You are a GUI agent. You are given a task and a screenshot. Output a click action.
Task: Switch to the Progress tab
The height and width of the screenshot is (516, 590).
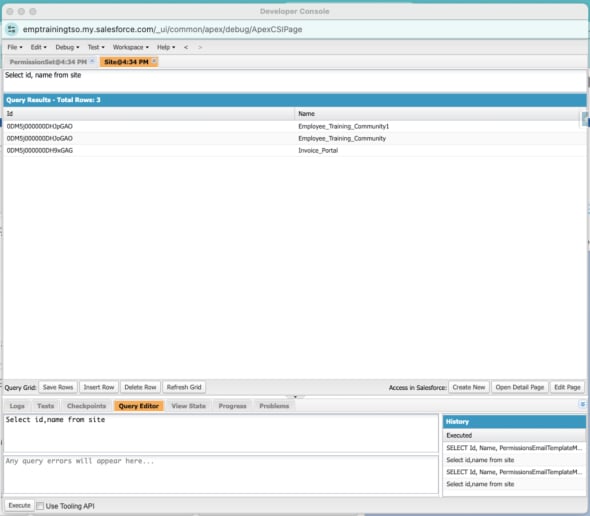tap(232, 406)
